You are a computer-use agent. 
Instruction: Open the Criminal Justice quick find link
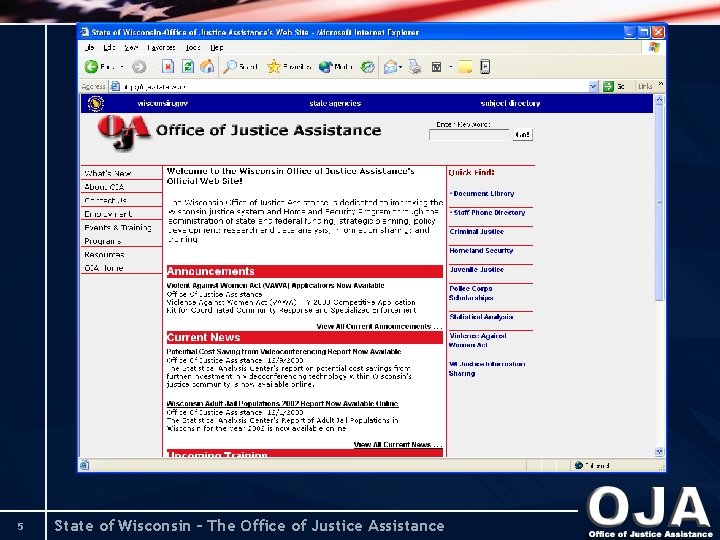click(x=477, y=231)
